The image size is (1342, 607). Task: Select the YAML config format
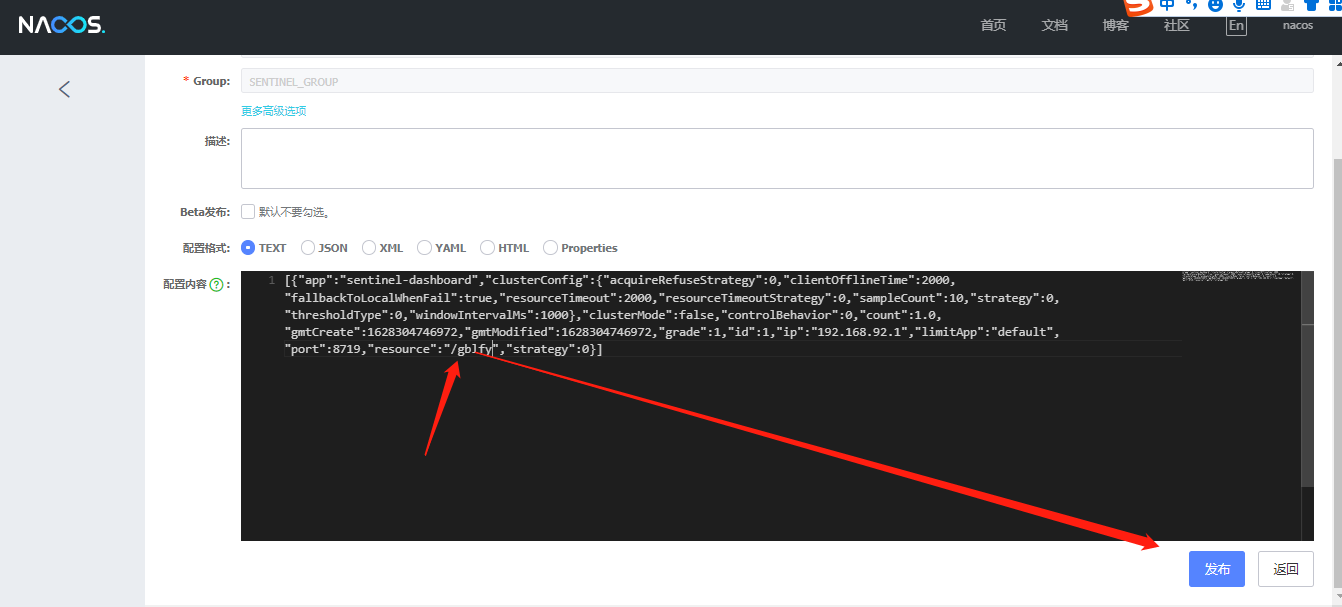coord(425,248)
